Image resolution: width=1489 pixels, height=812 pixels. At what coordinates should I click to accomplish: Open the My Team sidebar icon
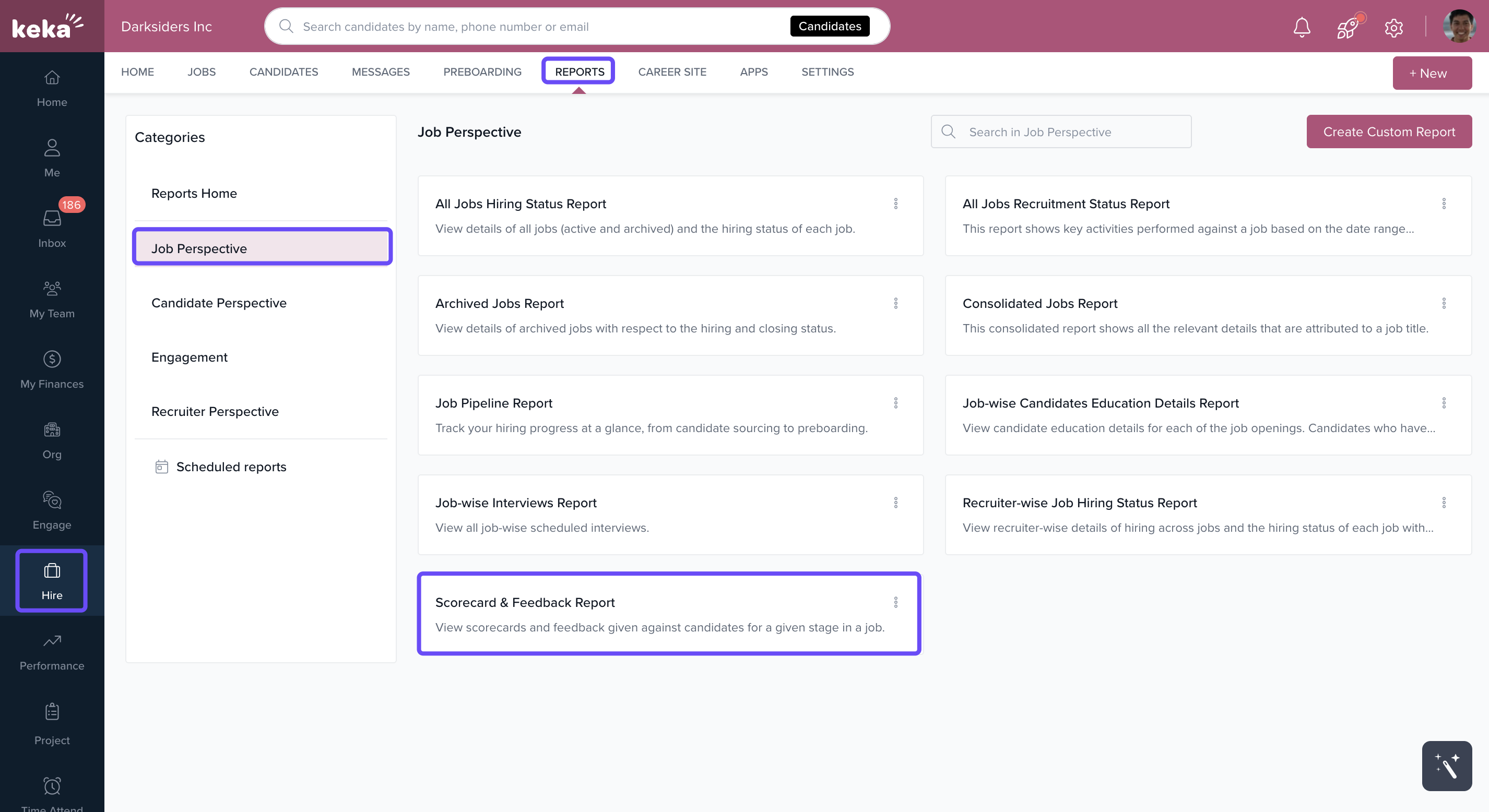click(x=52, y=299)
